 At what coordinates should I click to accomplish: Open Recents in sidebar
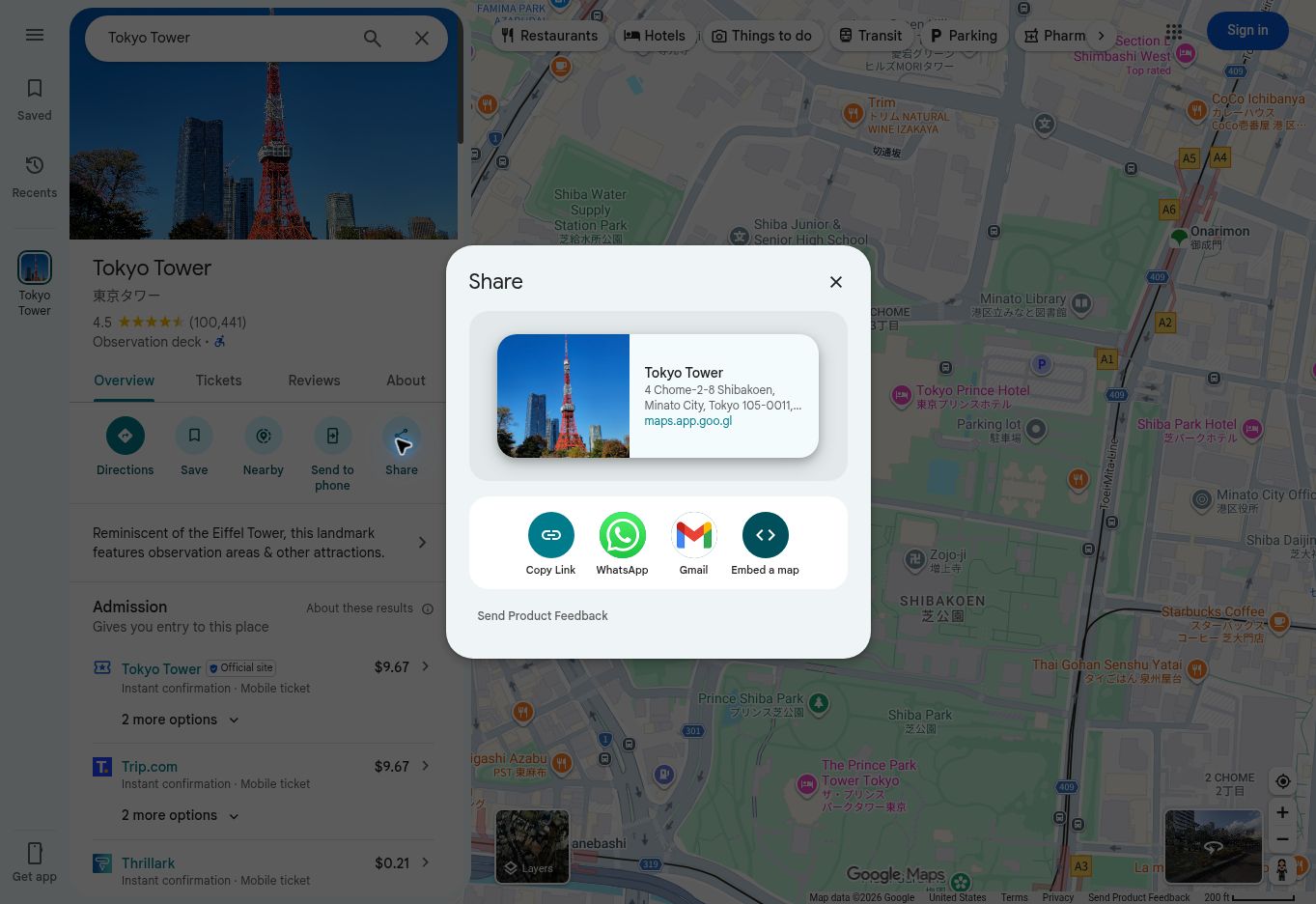coord(35,177)
